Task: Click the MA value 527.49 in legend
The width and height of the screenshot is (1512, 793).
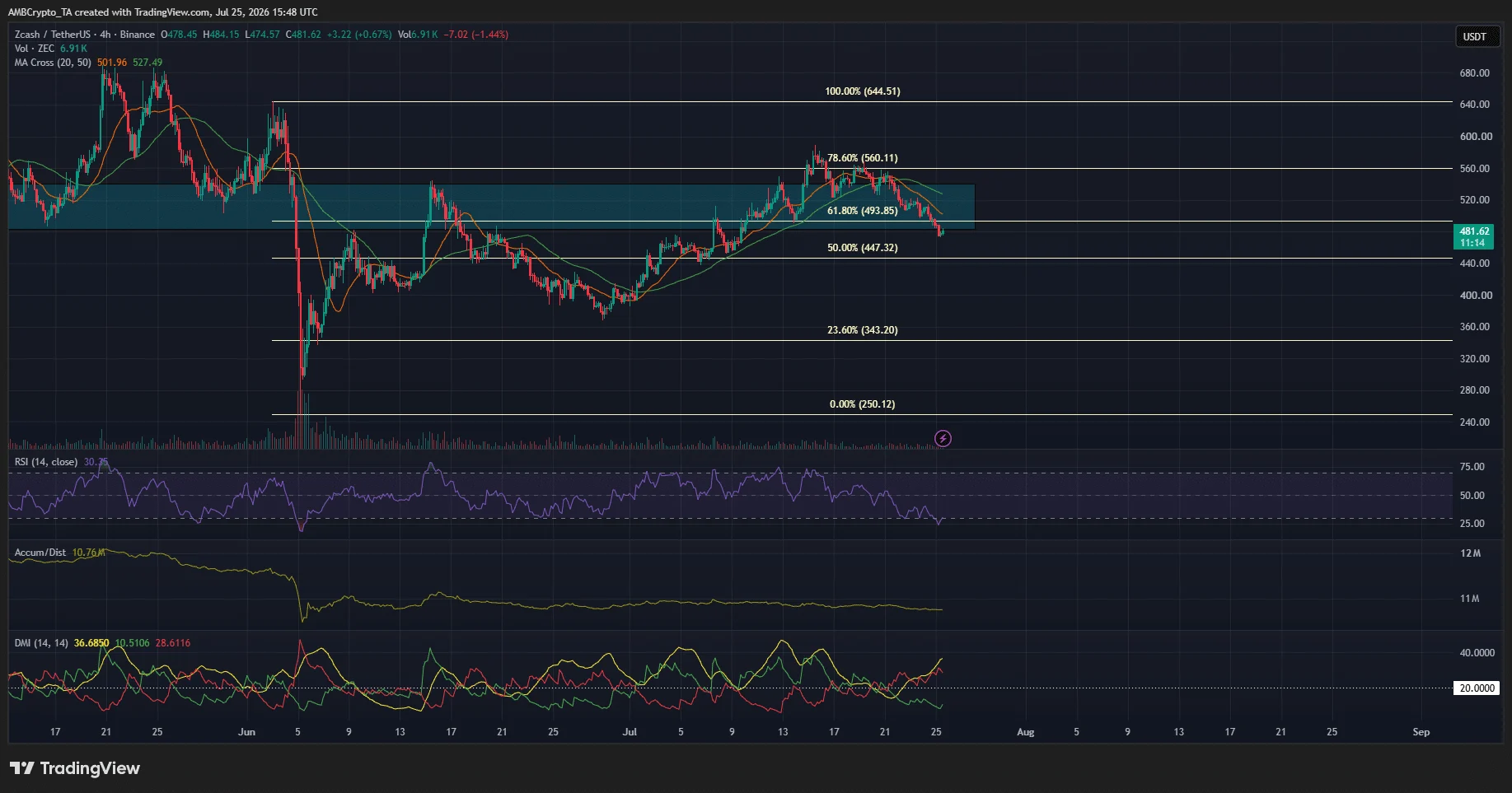Action: pyautogui.click(x=147, y=63)
